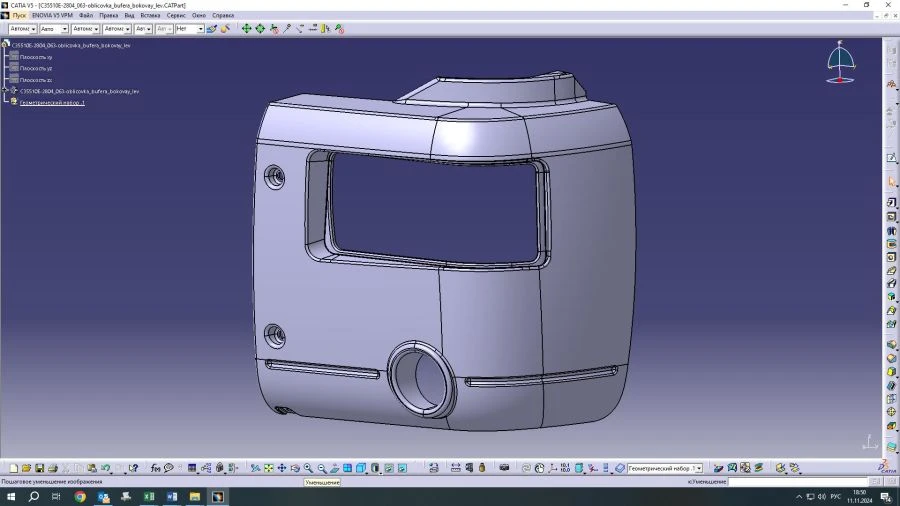Click the Пуск menu button

[x=19, y=16]
